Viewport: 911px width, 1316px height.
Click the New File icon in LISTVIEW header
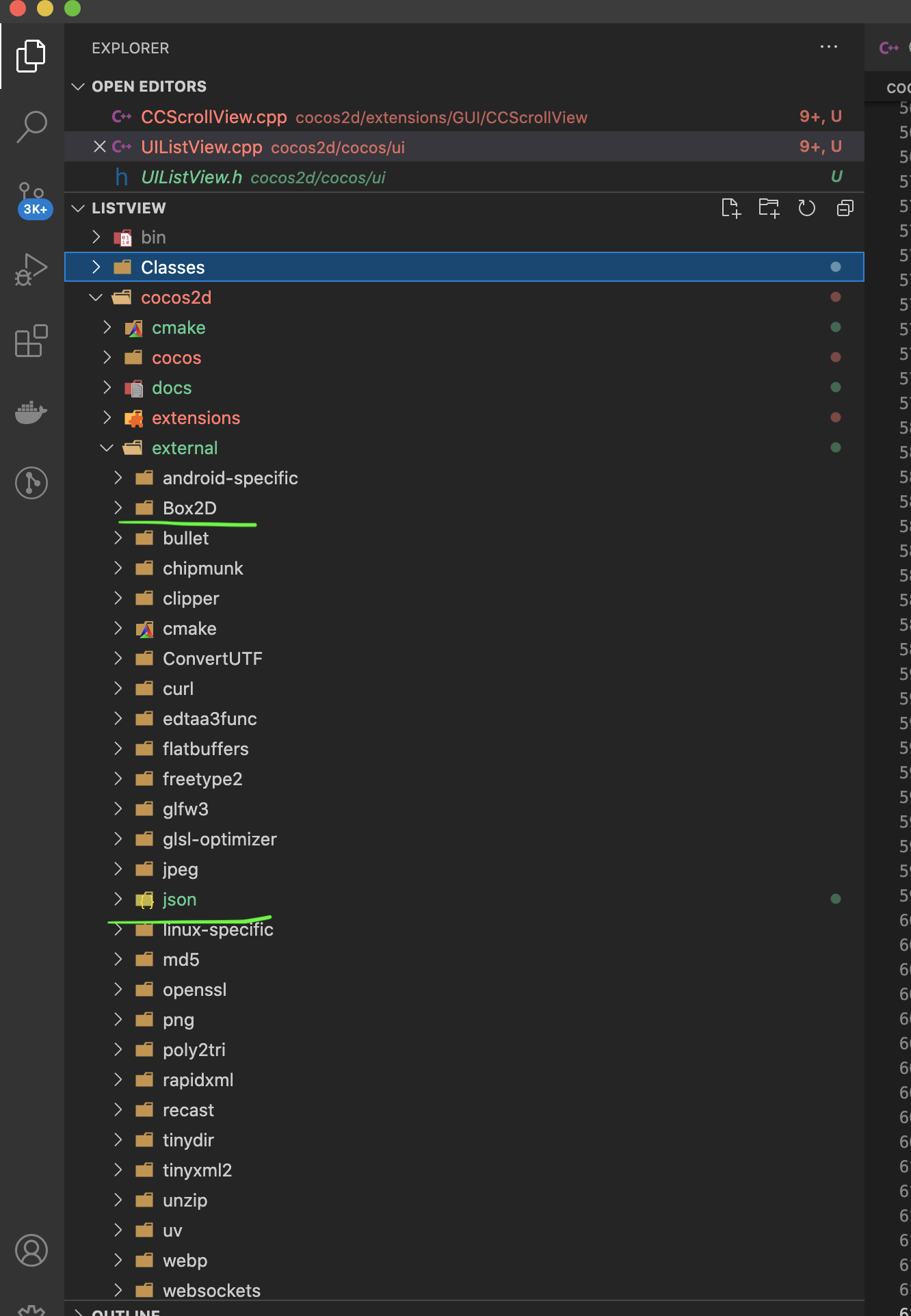tap(730, 208)
